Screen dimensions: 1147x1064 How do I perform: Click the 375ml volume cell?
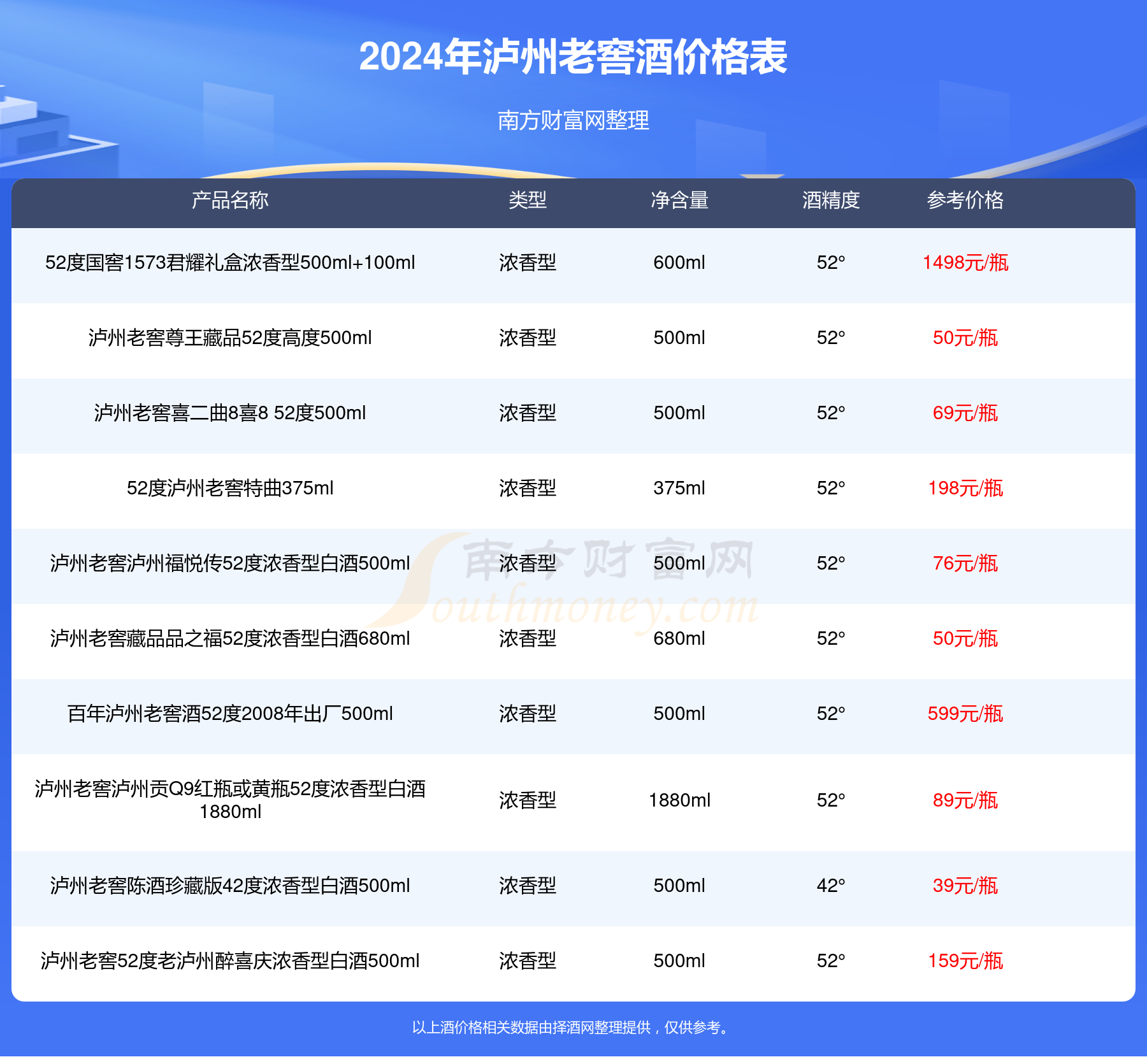[x=679, y=488]
